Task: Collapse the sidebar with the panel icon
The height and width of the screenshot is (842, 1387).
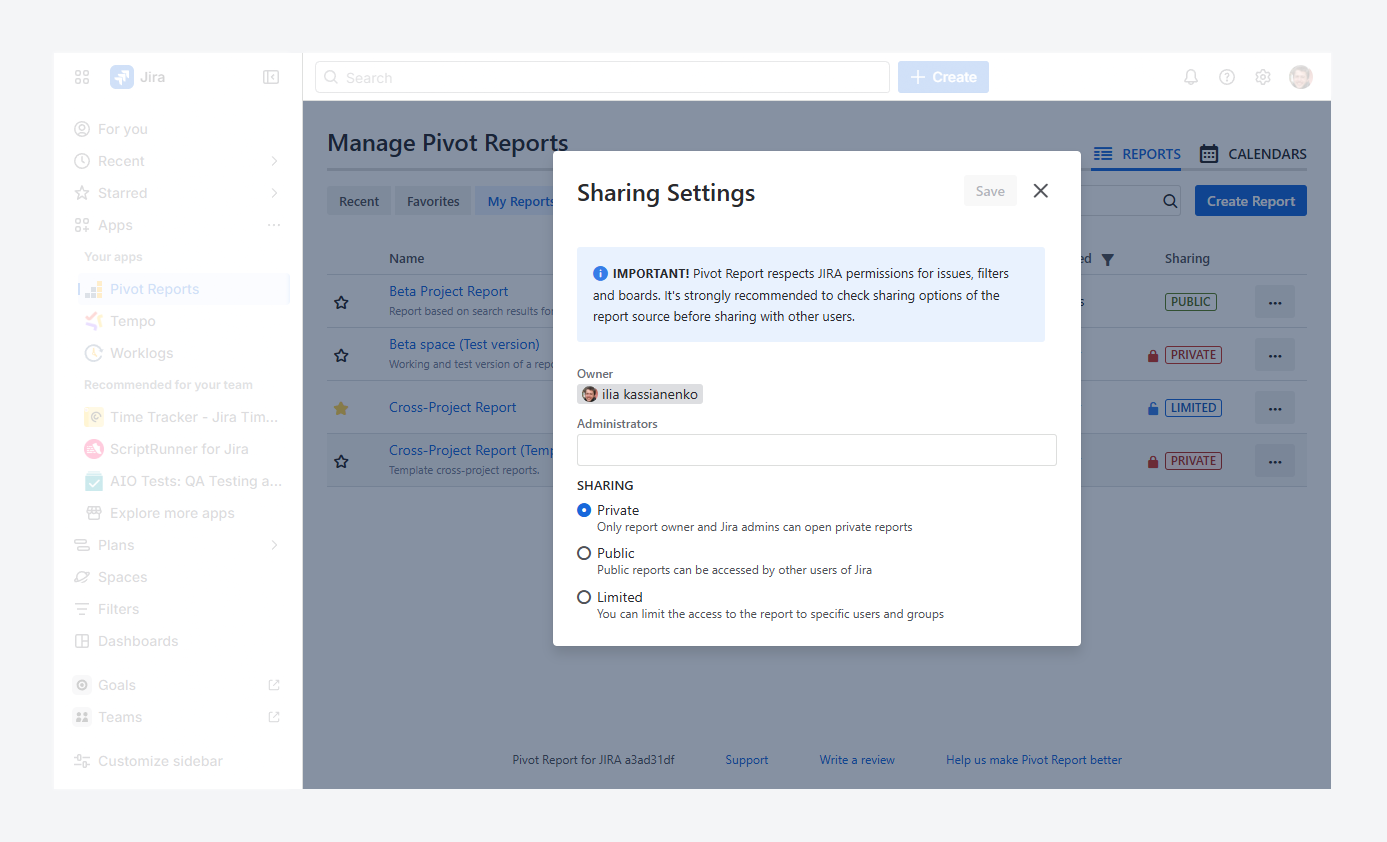Action: point(271,77)
